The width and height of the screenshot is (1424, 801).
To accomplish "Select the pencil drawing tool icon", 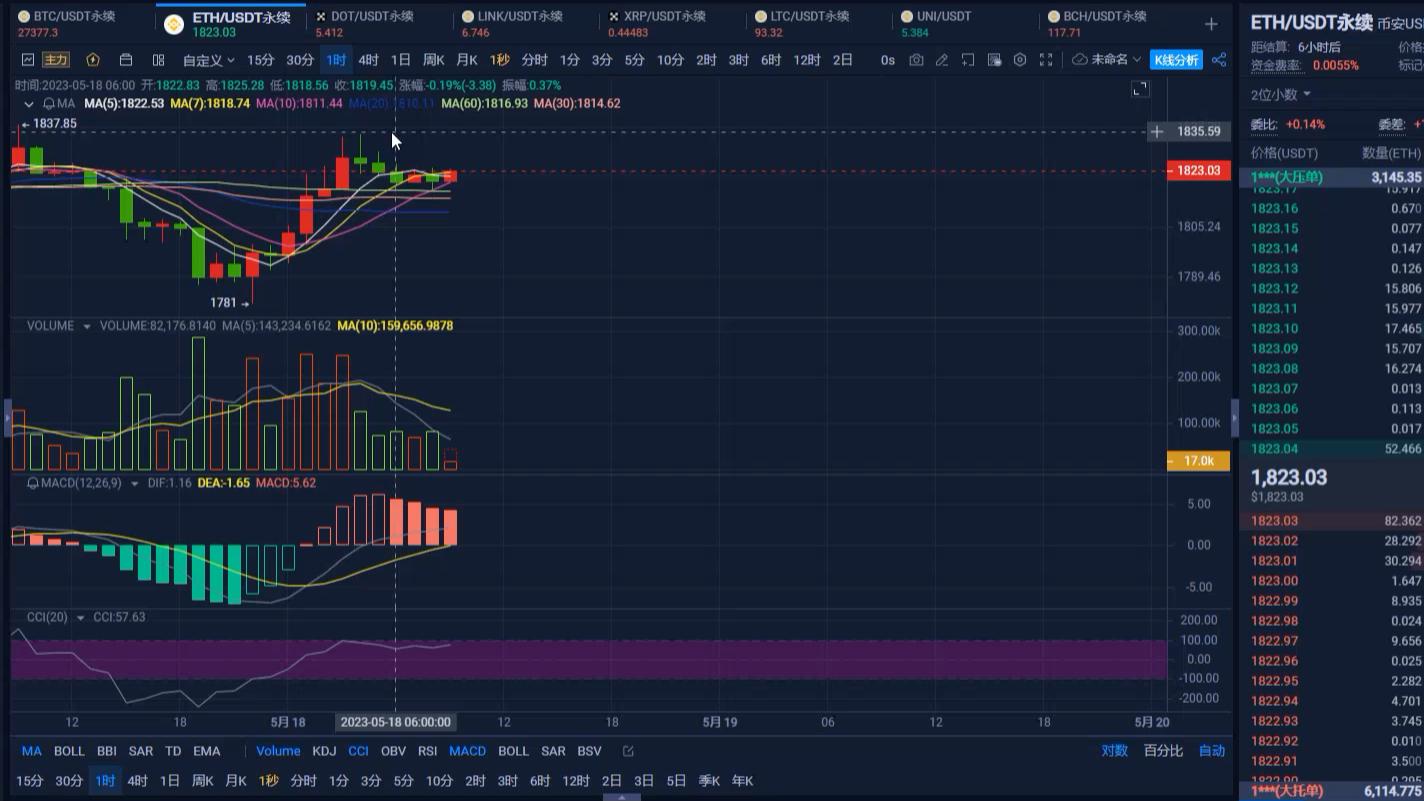I will coord(942,60).
